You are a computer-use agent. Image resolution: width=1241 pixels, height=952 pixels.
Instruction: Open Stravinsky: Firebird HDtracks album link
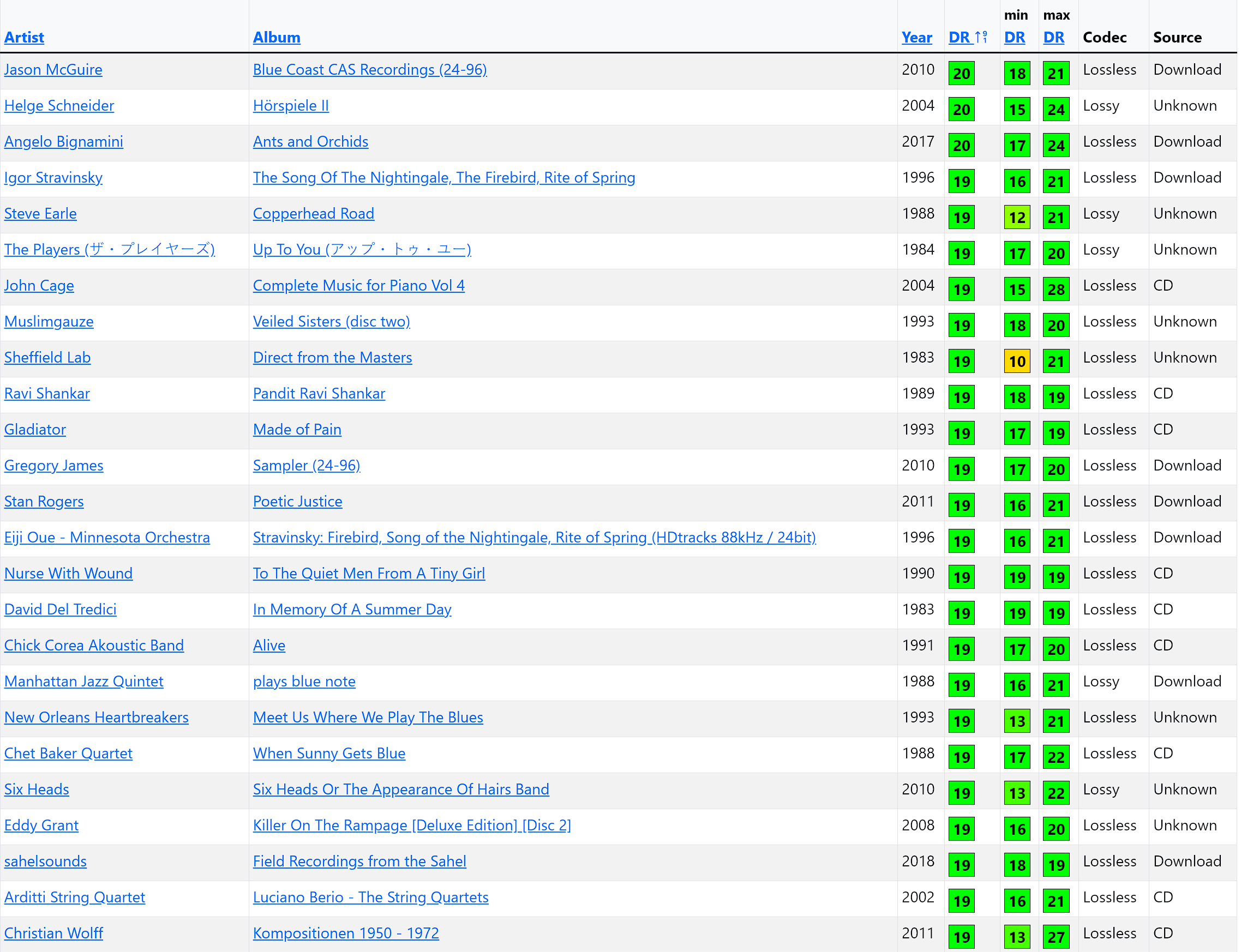[x=535, y=537]
